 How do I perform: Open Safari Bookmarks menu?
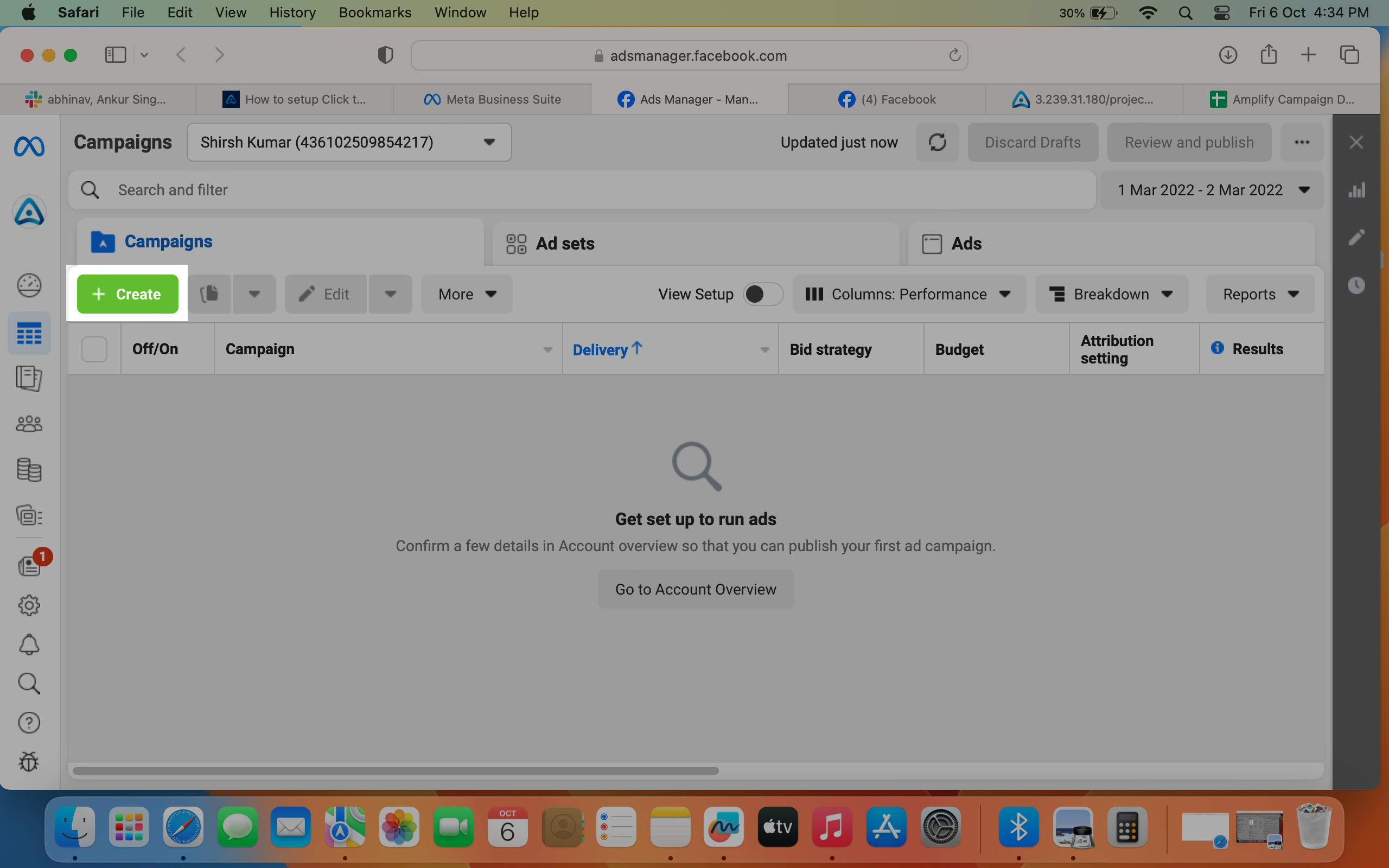point(375,12)
